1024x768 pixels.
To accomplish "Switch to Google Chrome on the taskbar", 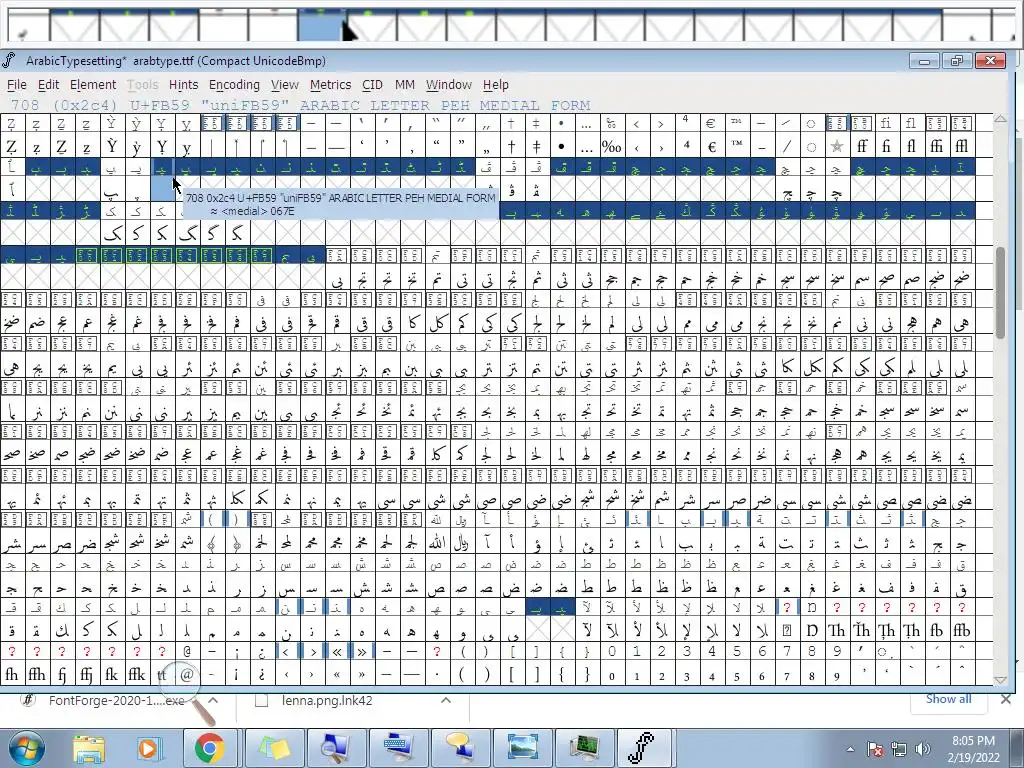I will [x=208, y=748].
